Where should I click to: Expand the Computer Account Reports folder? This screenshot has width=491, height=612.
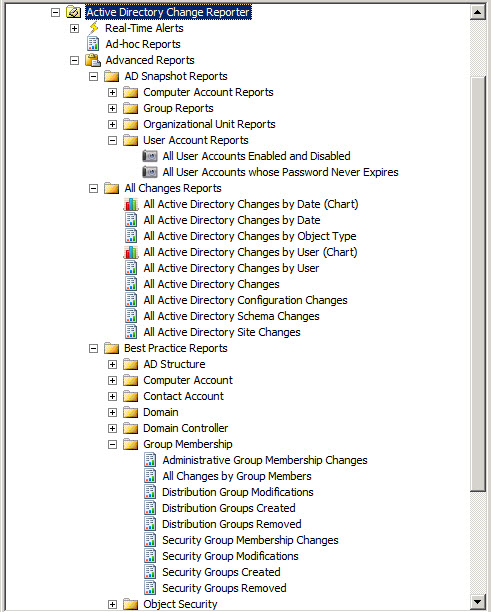[x=112, y=93]
